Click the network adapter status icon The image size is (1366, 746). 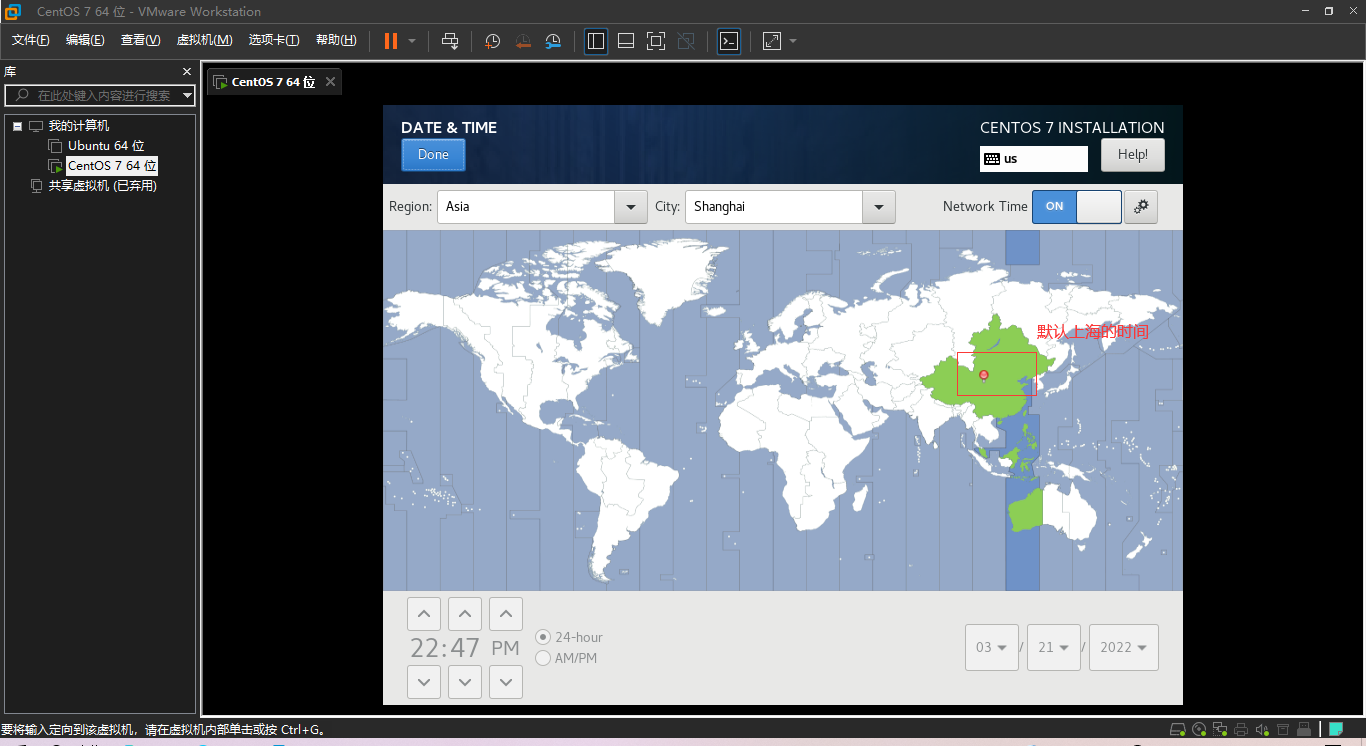(1220, 730)
